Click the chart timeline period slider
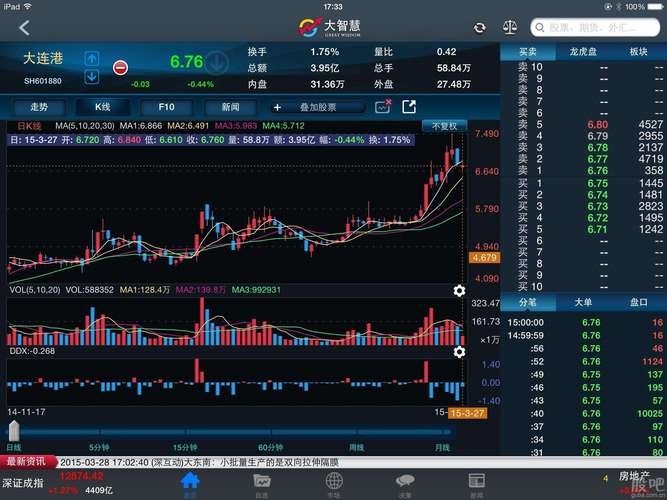The width and height of the screenshot is (667, 500). (230, 431)
